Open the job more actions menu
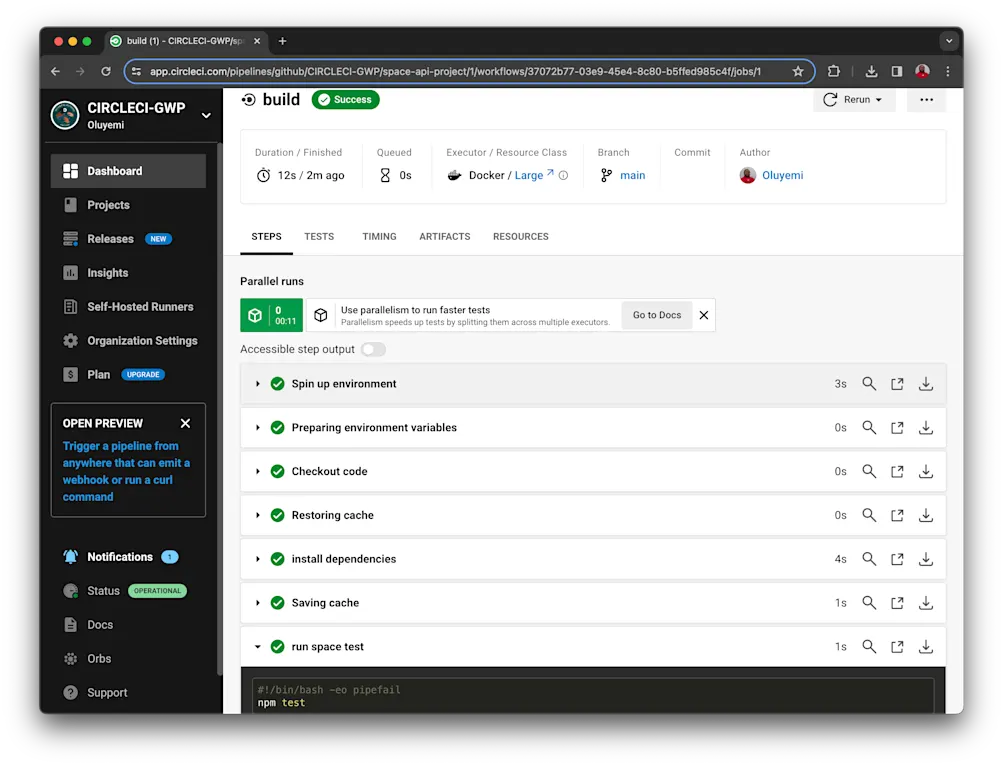The width and height of the screenshot is (1003, 766). pos(926,100)
